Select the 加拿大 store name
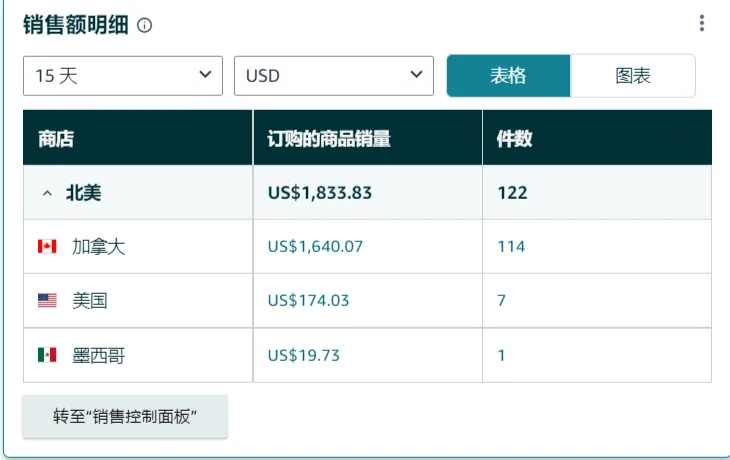This screenshot has height=460, width=730. coord(99,246)
